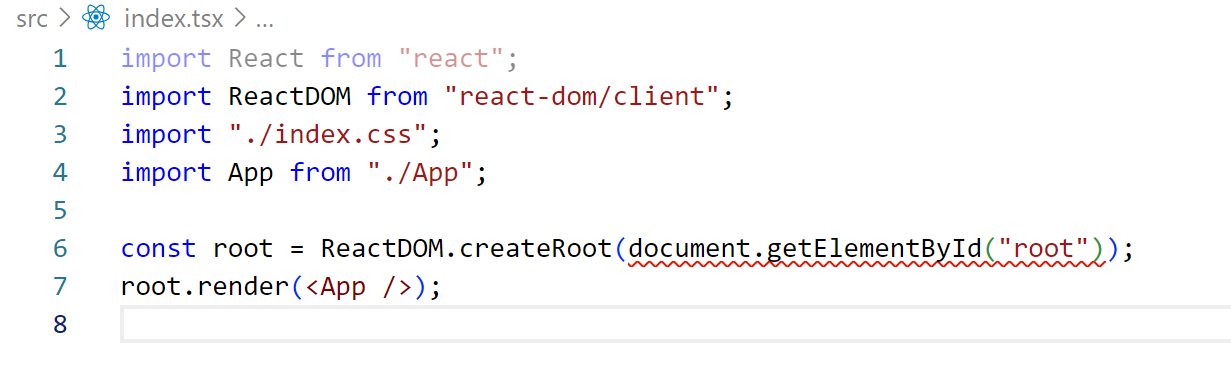The image size is (1231, 391).
Task: Click the src breadcrumb folder
Action: click(x=32, y=18)
